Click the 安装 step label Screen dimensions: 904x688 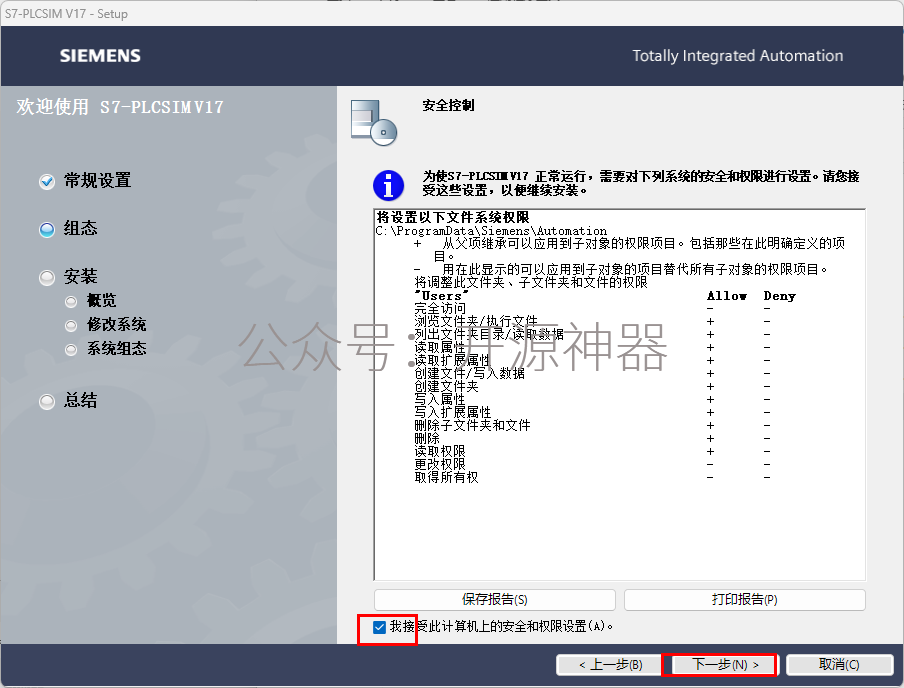(x=81, y=276)
